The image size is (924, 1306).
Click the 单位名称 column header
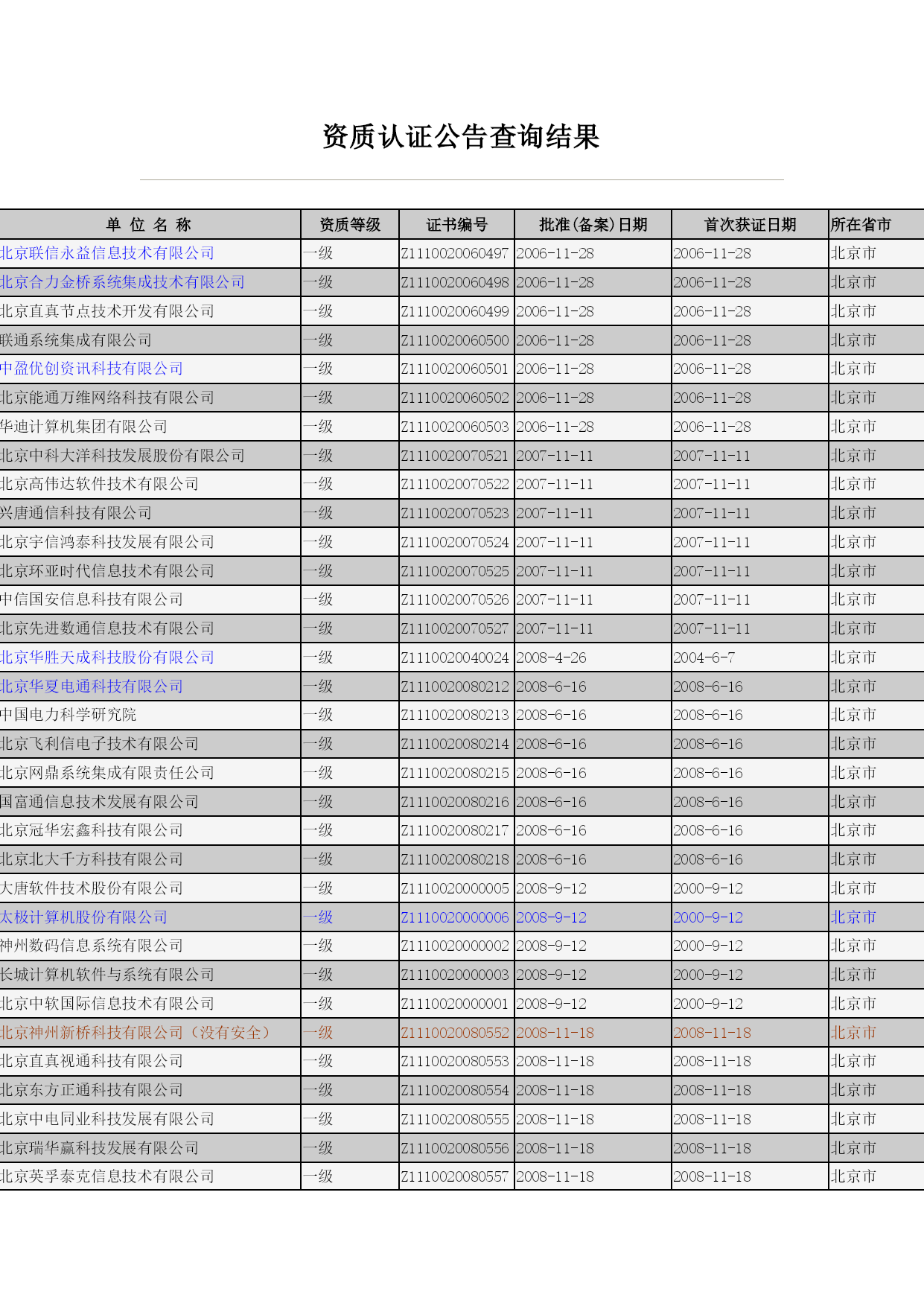click(149, 225)
